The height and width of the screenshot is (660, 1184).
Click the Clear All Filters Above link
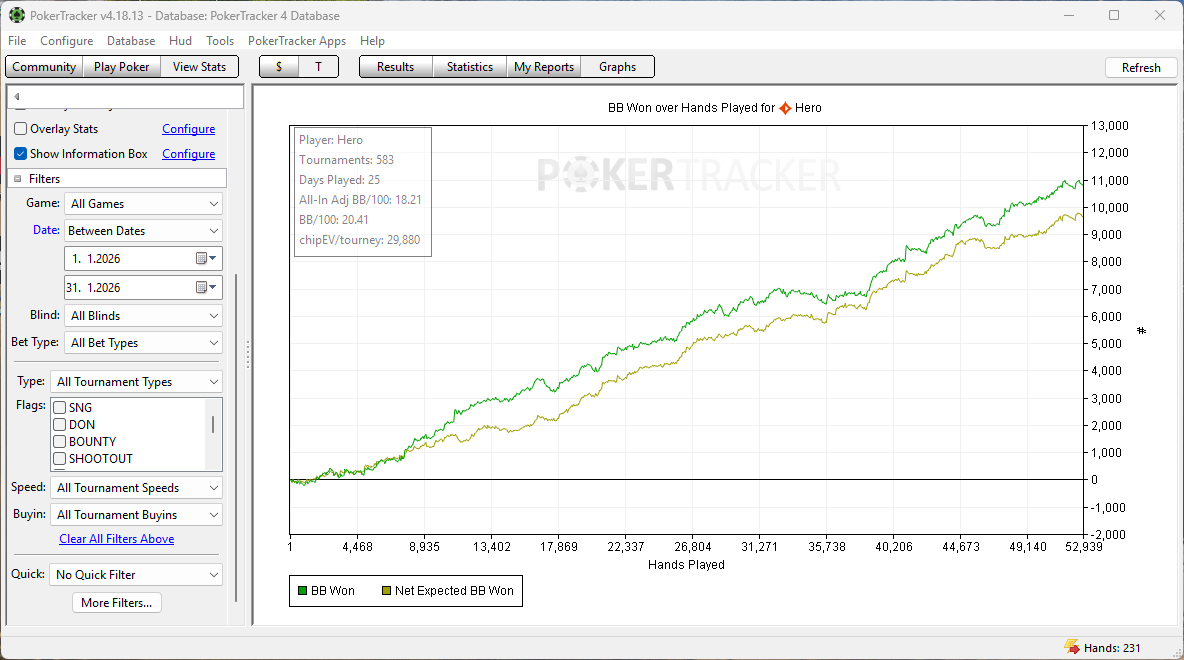coord(116,539)
